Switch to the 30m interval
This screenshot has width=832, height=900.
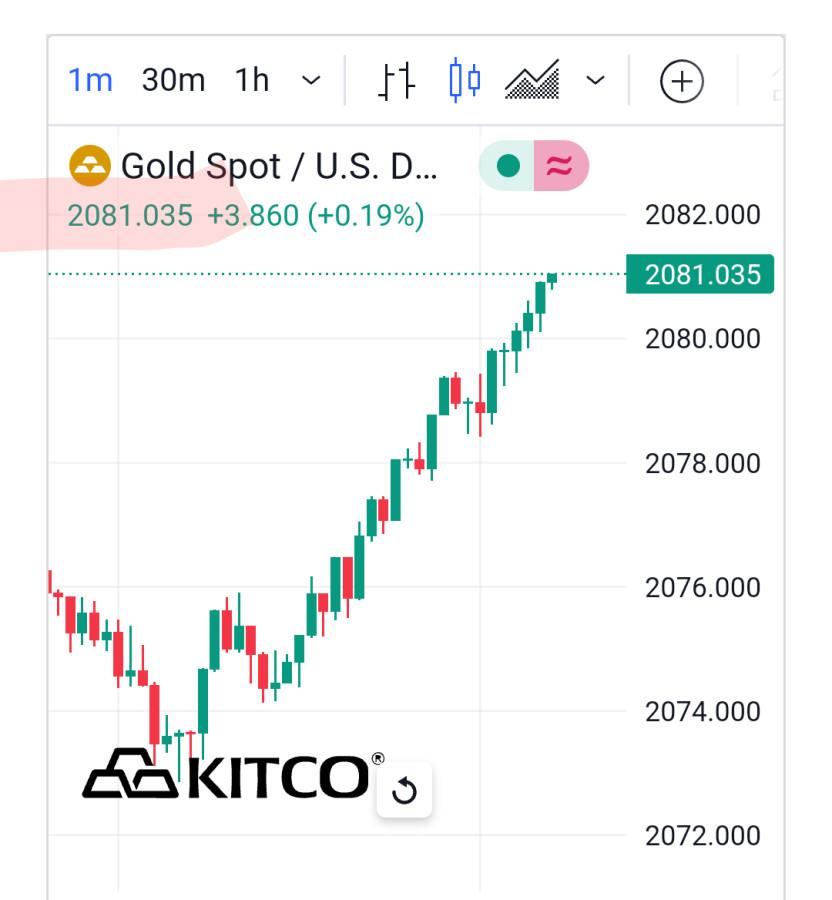coord(173,80)
